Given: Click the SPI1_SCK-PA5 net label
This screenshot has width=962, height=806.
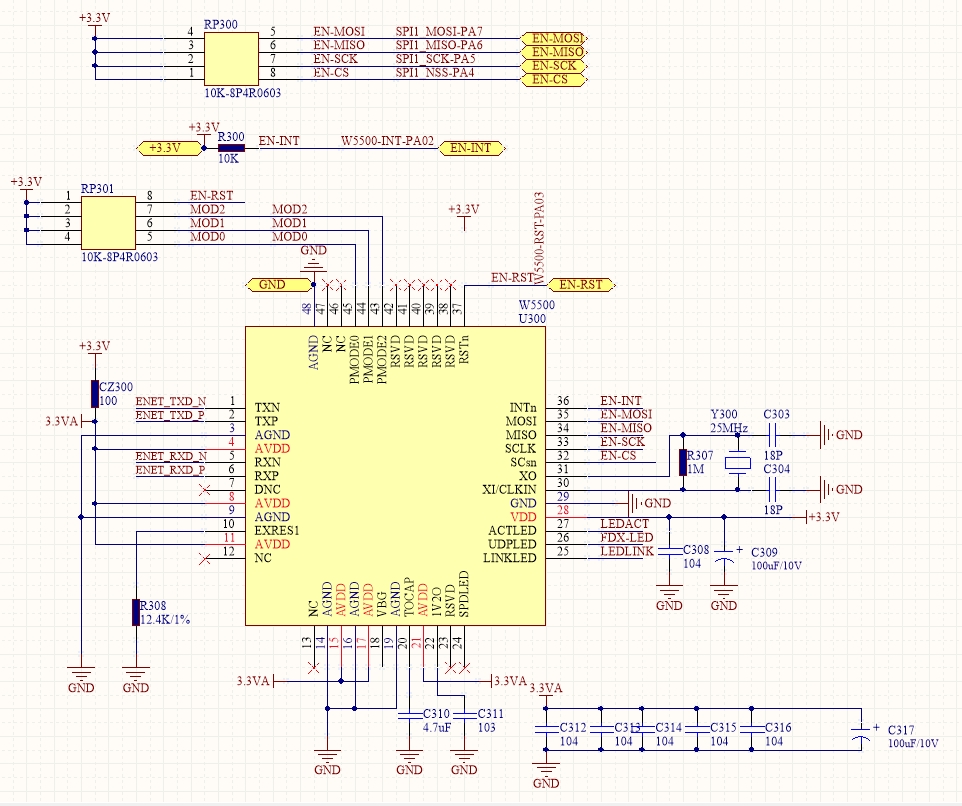Looking at the screenshot, I should [x=435, y=59].
